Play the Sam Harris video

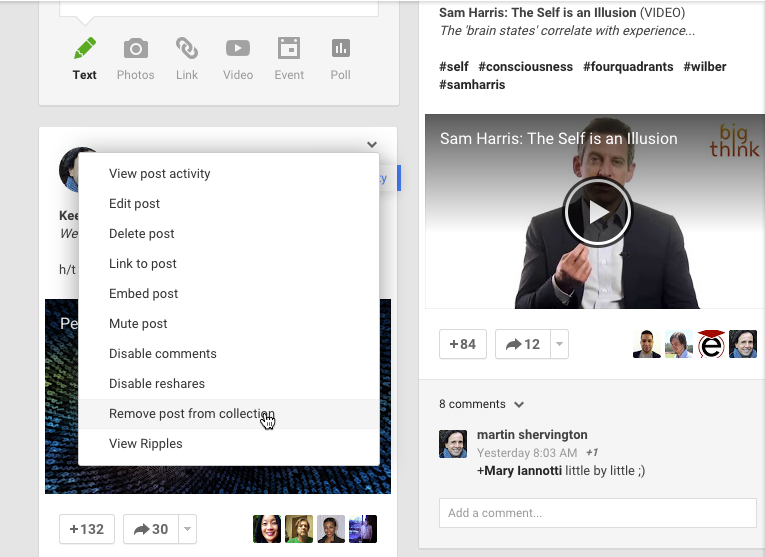pyautogui.click(x=598, y=213)
